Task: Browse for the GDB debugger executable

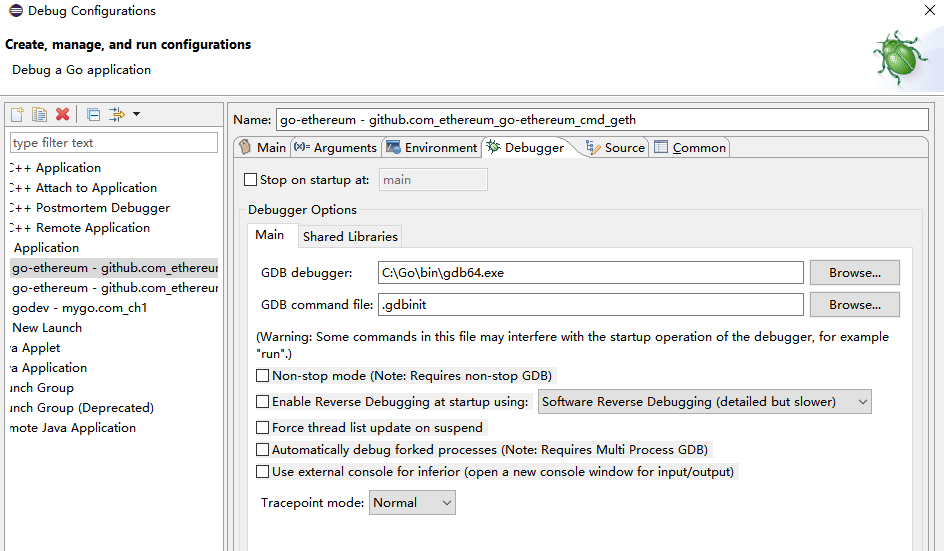Action: (x=854, y=273)
